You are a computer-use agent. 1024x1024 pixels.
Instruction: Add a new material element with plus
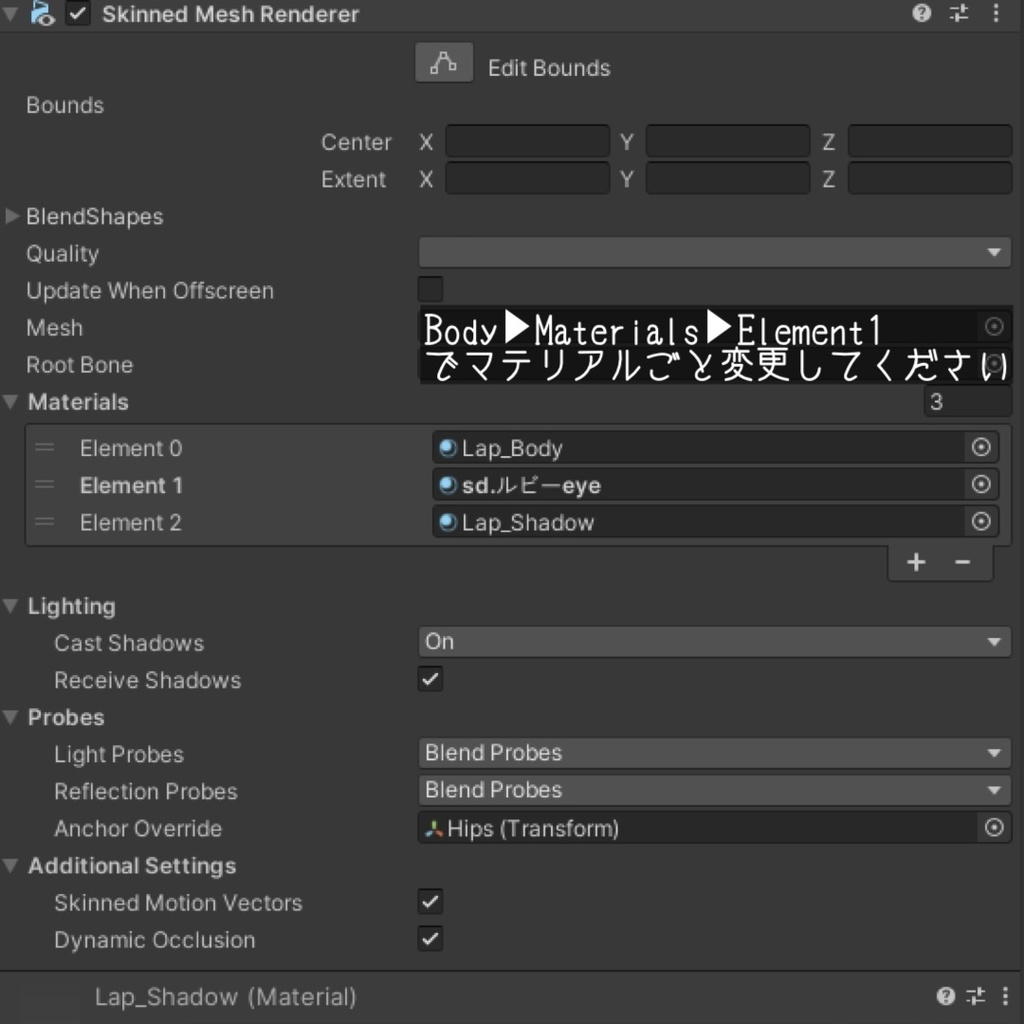[916, 562]
